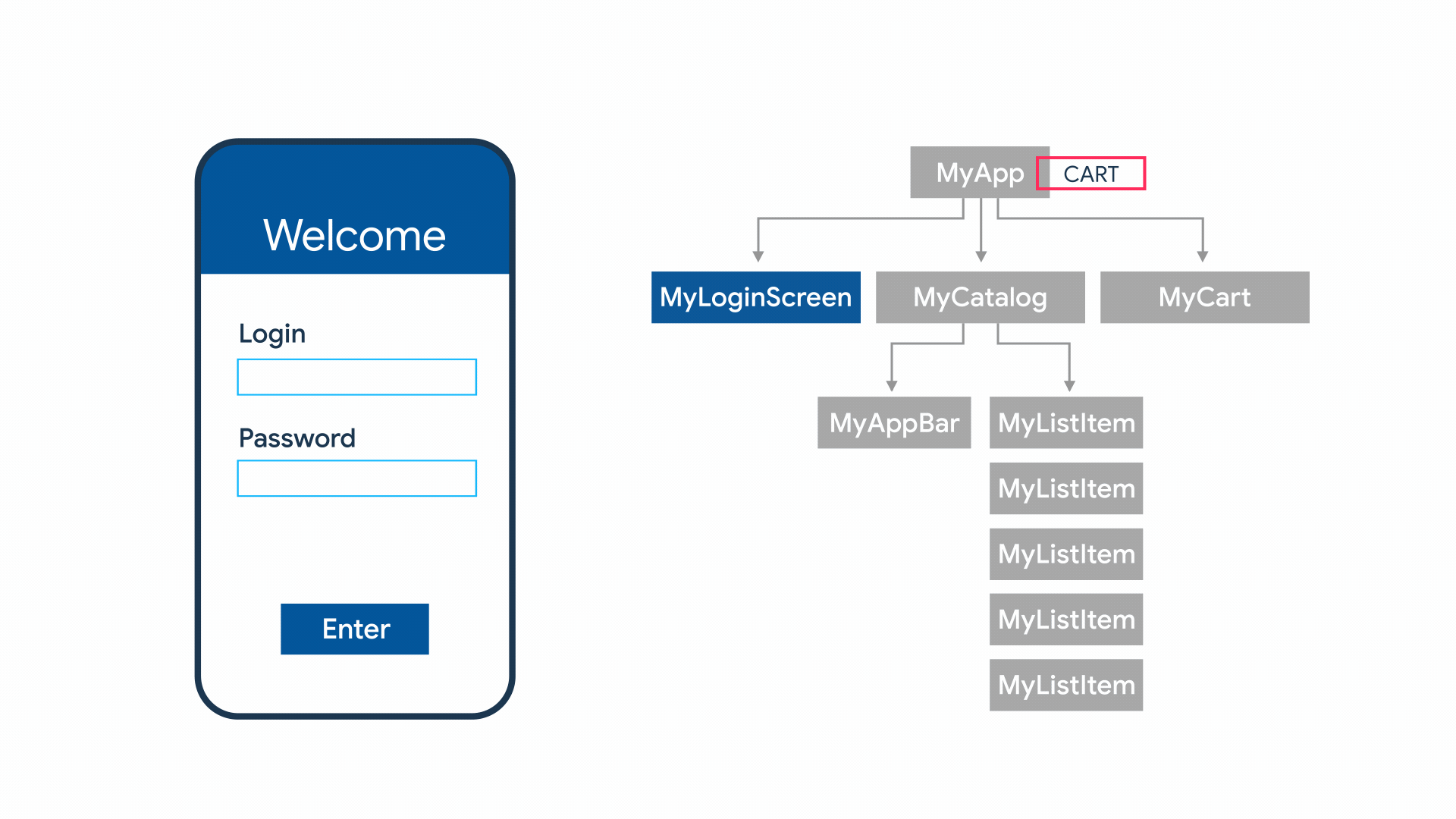Click the Welcome screen Enter button
Screen dimensions: 1456x819
(356, 628)
